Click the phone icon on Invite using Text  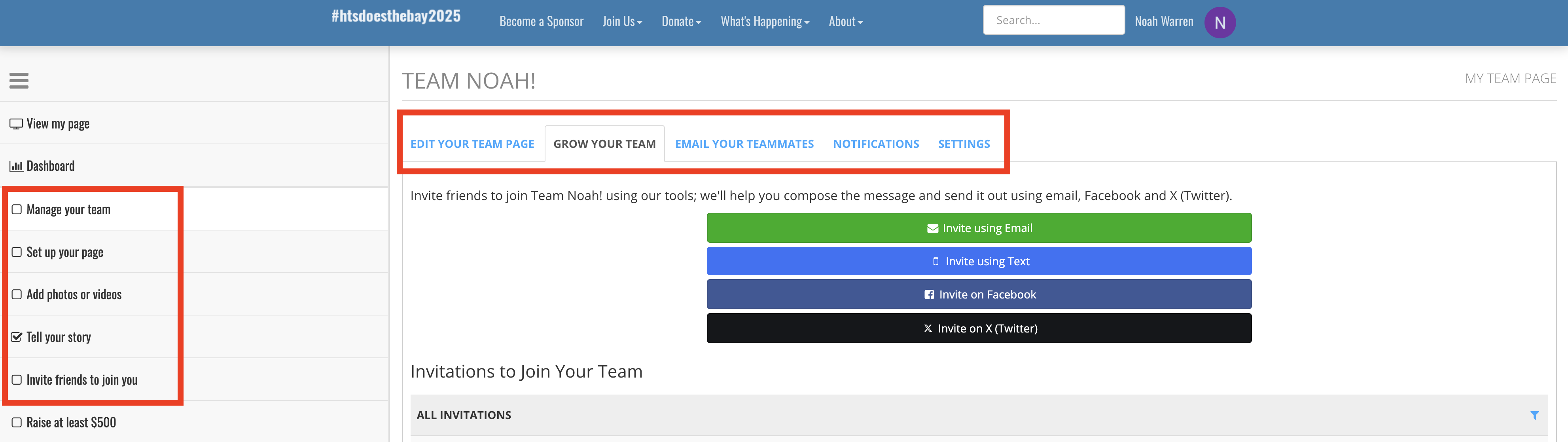935,261
